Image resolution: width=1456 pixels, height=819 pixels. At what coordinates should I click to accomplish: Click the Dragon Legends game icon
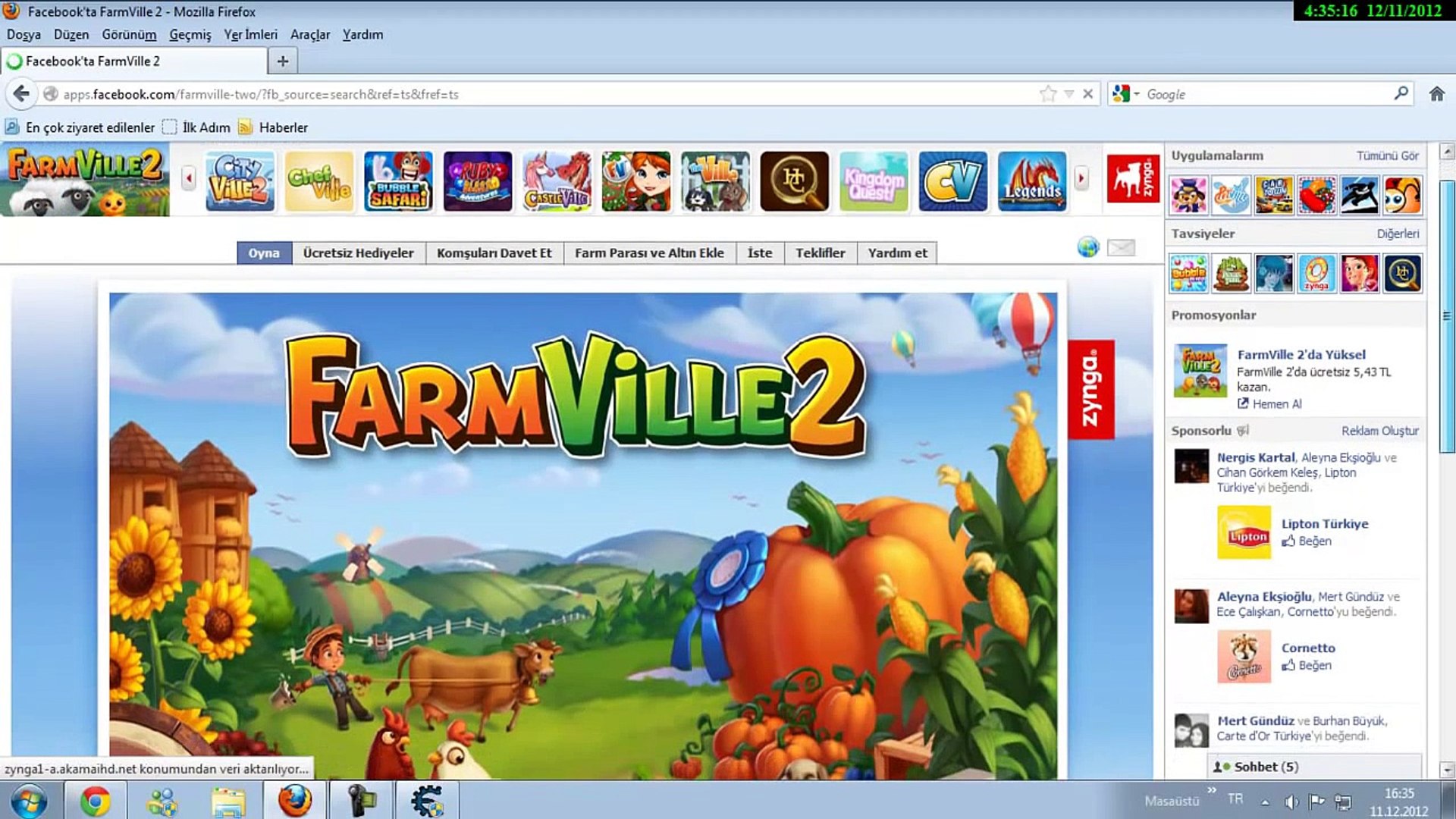point(1031,181)
